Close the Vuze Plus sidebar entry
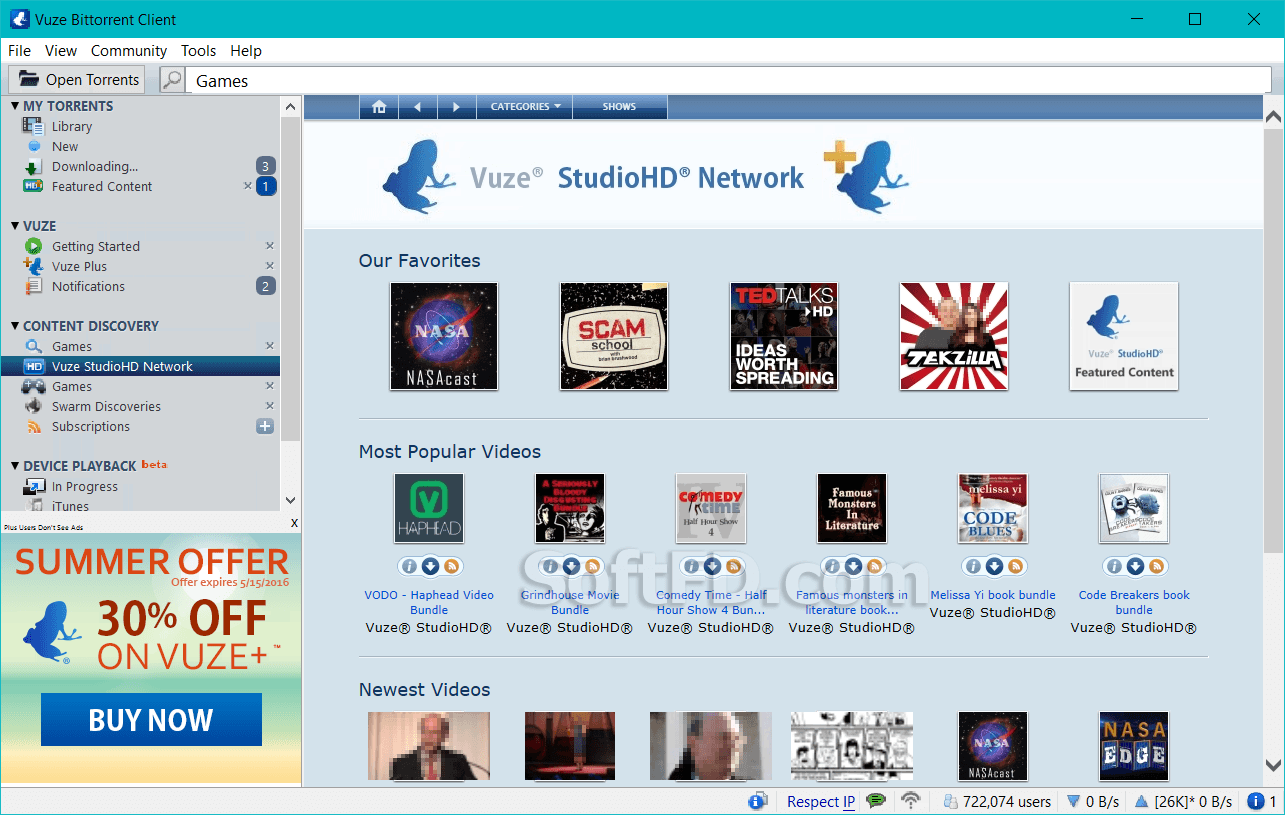The height and width of the screenshot is (815, 1285). tap(269, 266)
